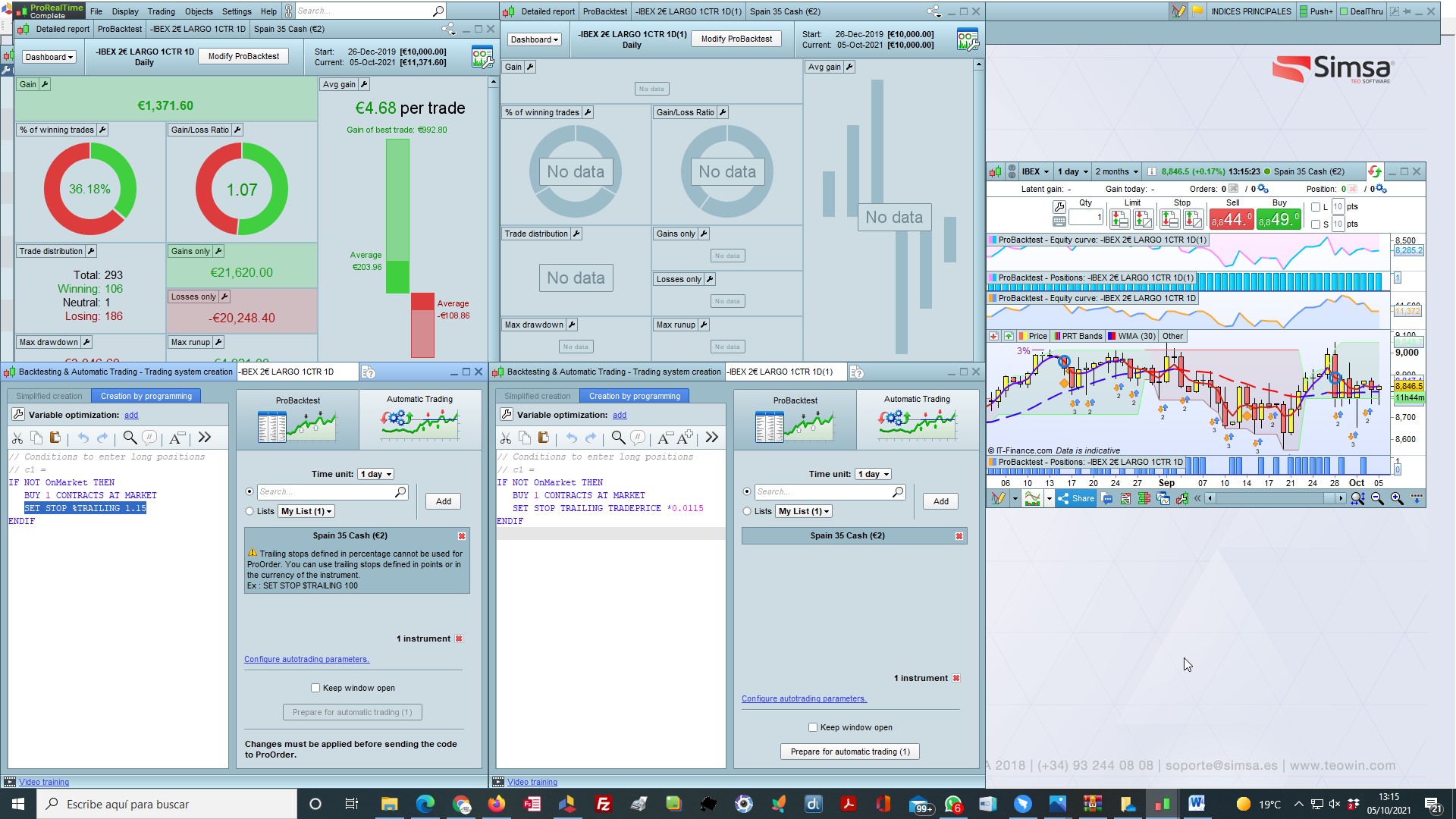Image resolution: width=1456 pixels, height=819 pixels.
Task: Enable Keep window open in left window
Action: click(x=315, y=688)
